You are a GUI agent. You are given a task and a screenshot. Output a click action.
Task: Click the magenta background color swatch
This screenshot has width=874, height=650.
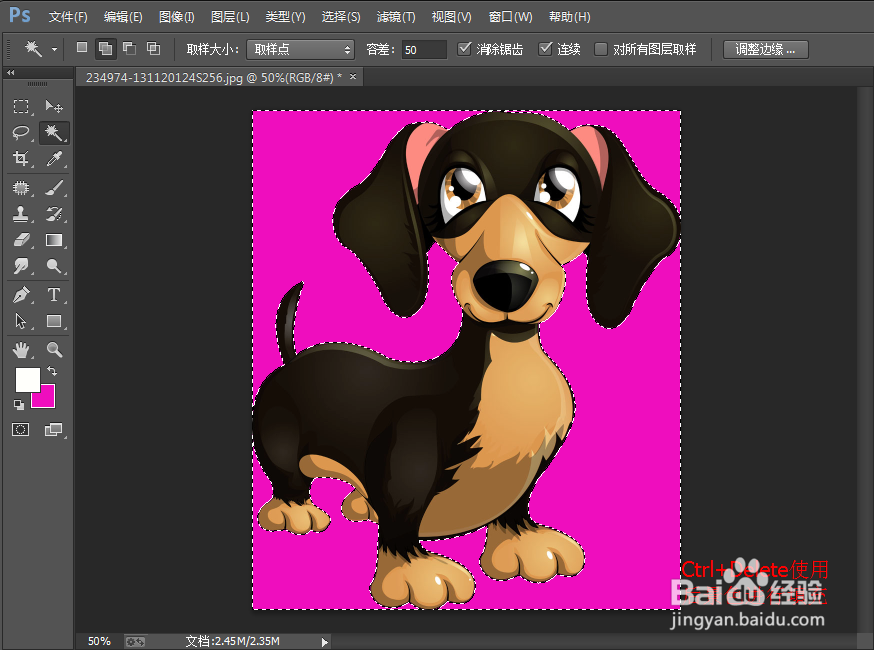click(x=47, y=399)
